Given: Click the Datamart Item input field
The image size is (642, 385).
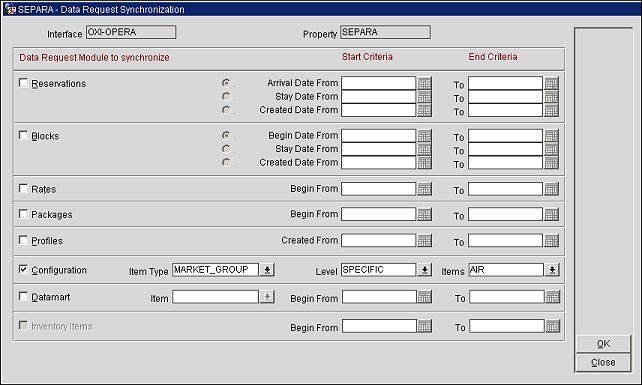Looking at the screenshot, I should tap(215, 297).
